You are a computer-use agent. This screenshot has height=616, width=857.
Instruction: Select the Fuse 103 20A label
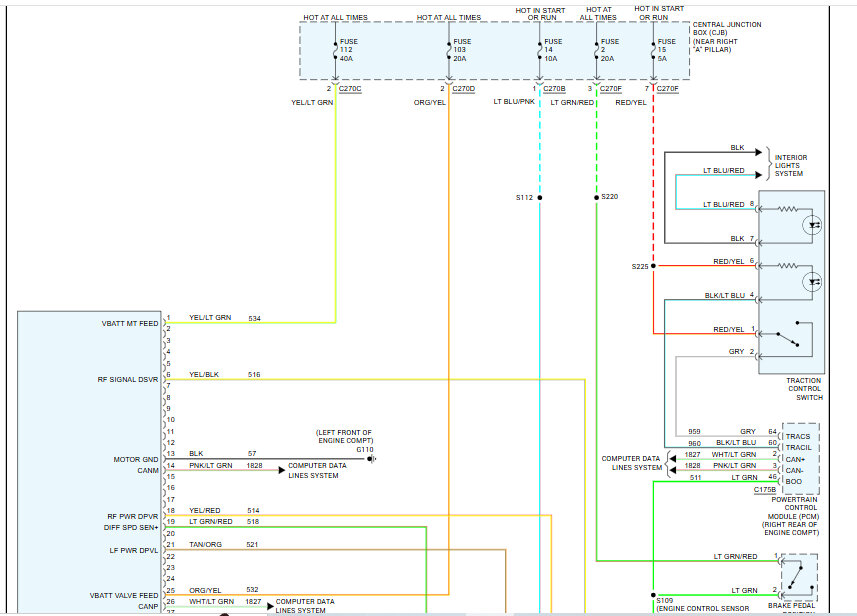pyautogui.click(x=462, y=50)
